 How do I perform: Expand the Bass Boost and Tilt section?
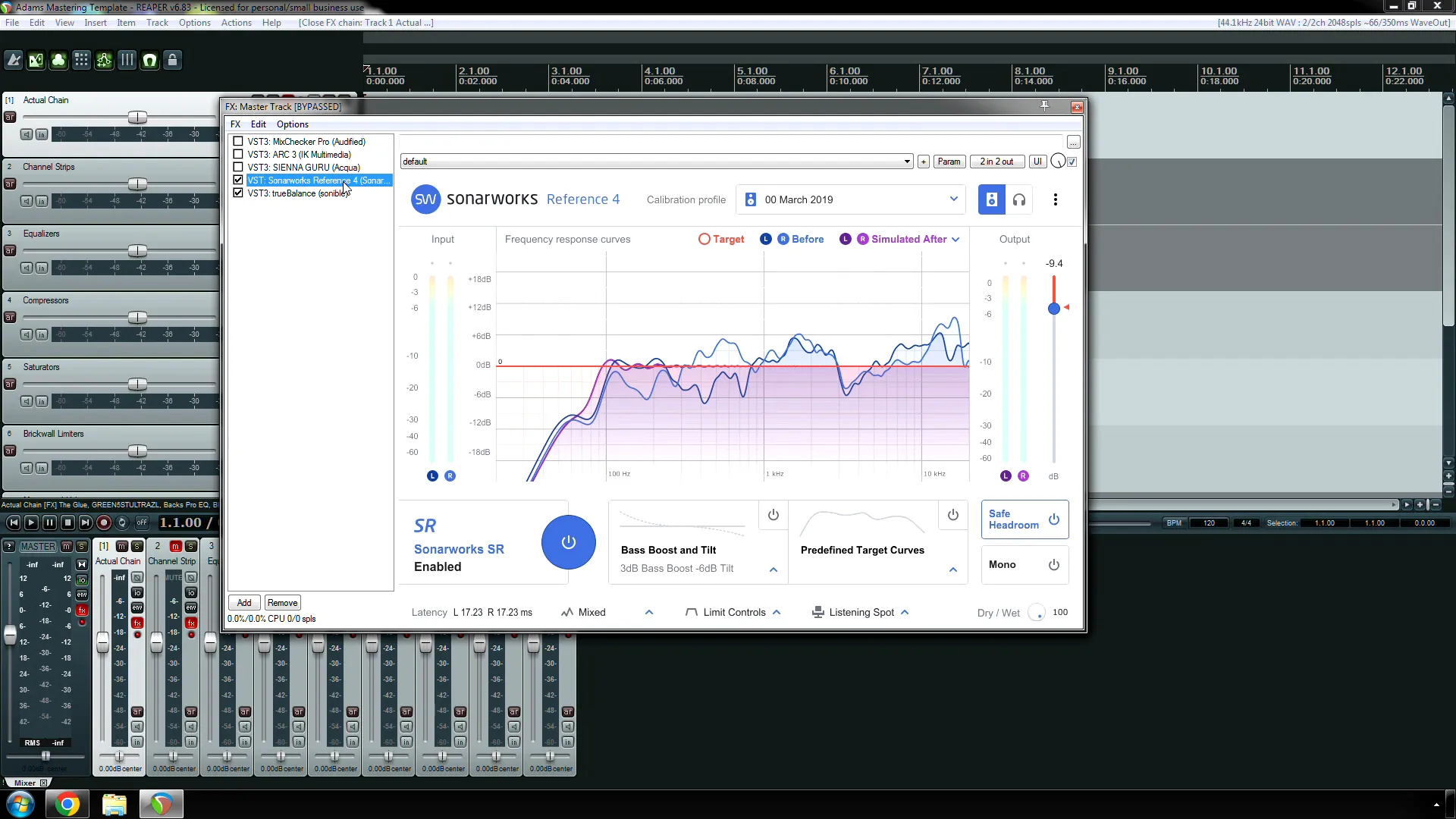pos(774,569)
